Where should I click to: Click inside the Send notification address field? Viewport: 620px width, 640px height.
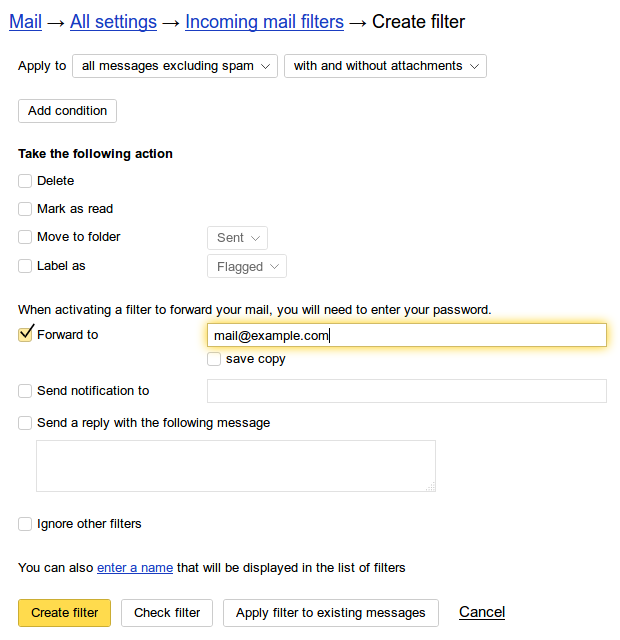point(407,391)
